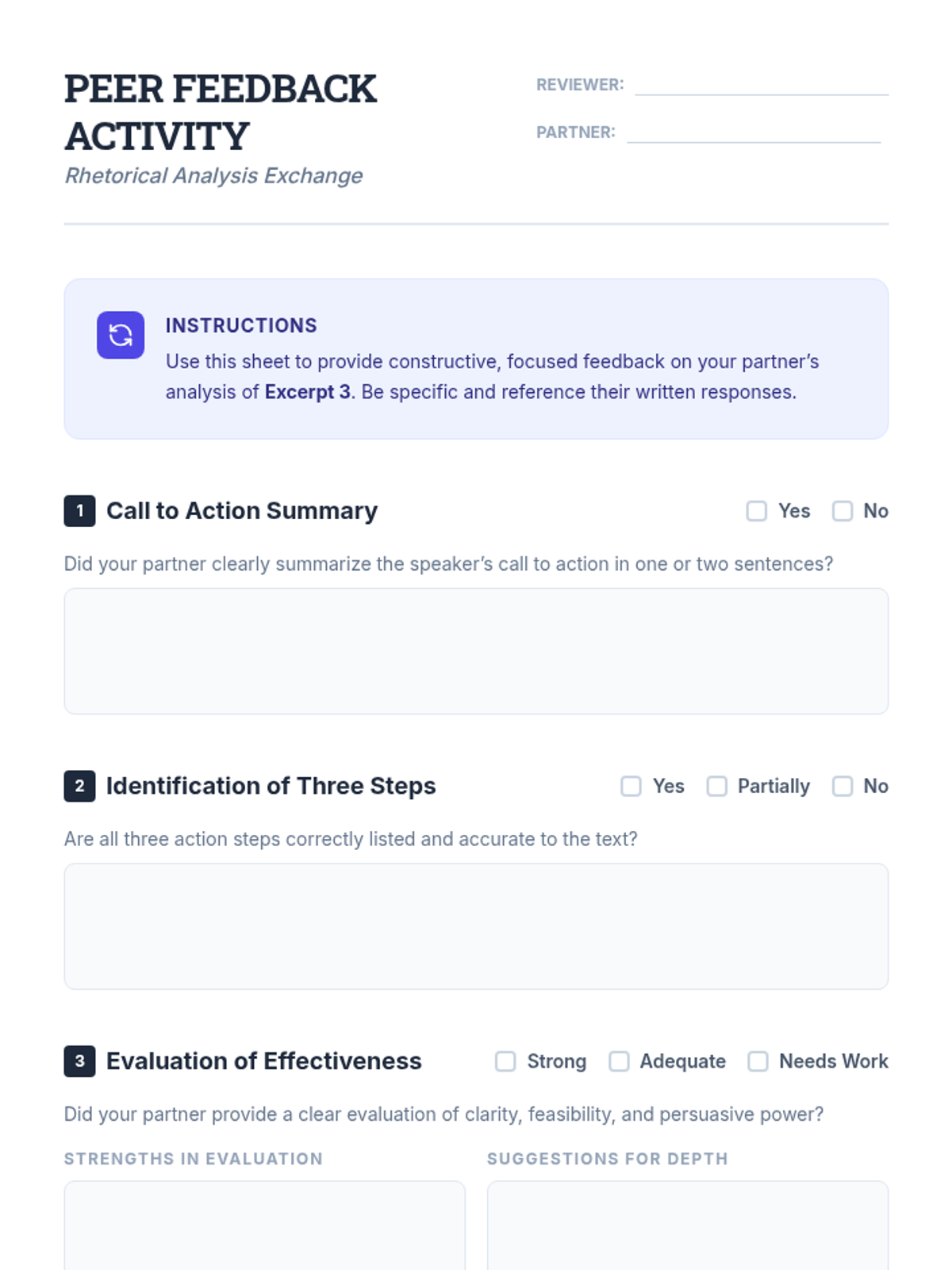The height and width of the screenshot is (1270, 952).
Task: Mark Evaluation of Effectiveness as Strong
Action: point(506,1061)
